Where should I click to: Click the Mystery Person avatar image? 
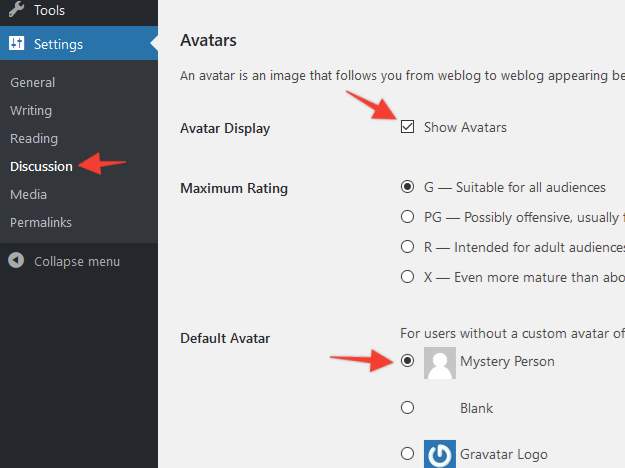click(x=440, y=363)
